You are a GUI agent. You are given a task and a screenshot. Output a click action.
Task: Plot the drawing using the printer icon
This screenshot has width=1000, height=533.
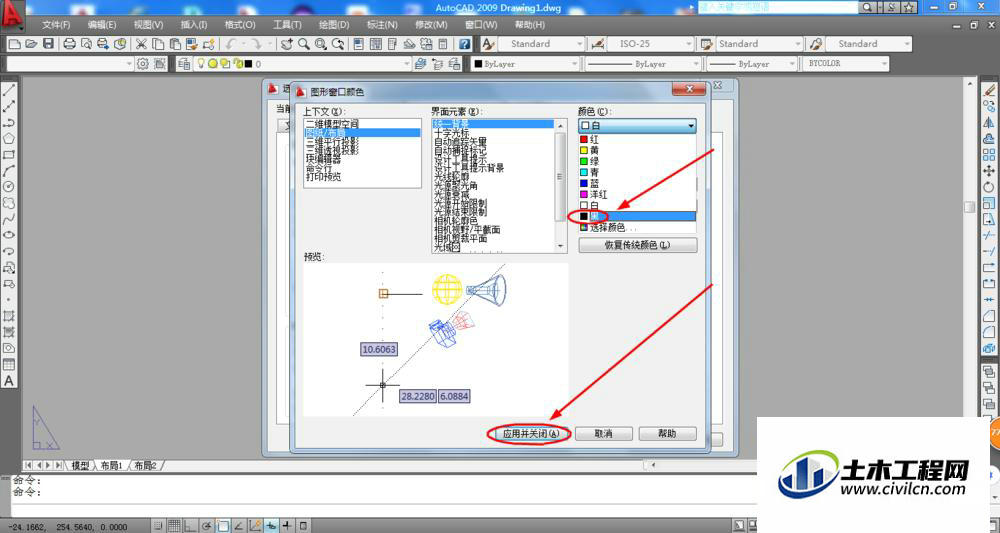(70, 44)
